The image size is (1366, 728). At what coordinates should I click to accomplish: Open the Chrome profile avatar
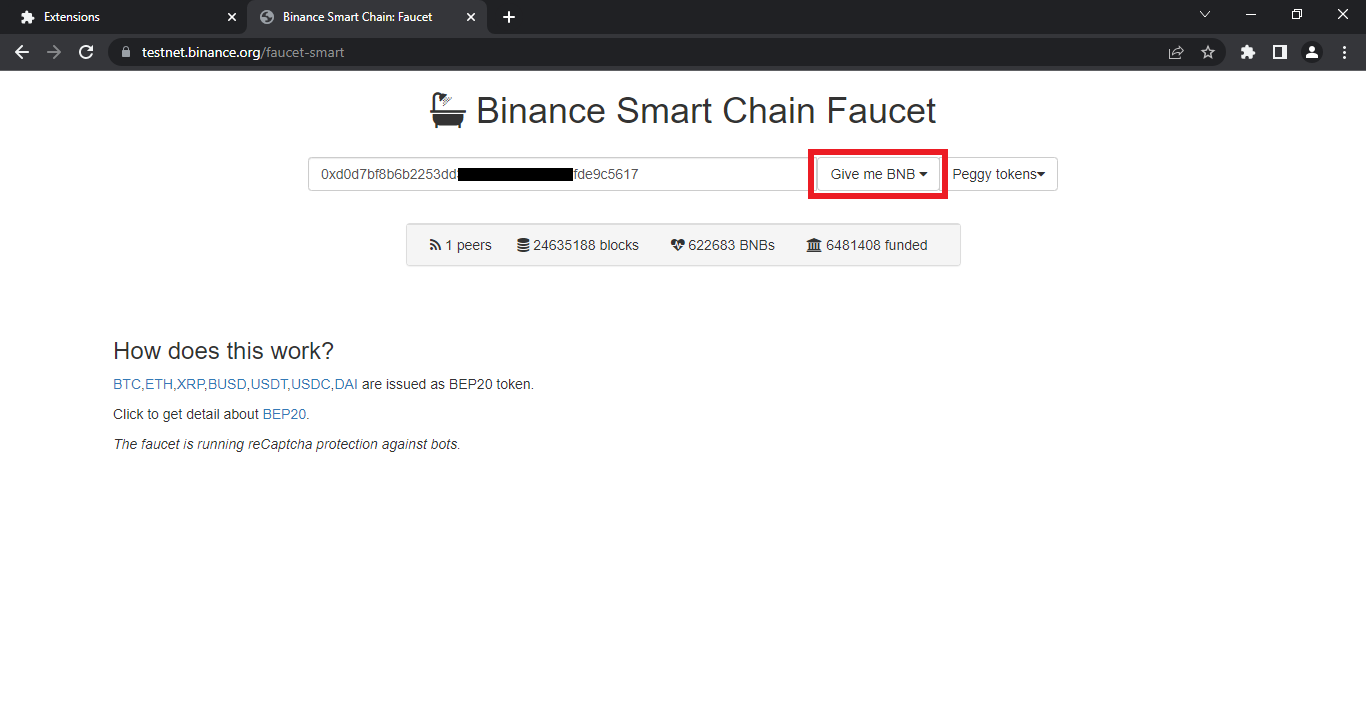(x=1312, y=52)
